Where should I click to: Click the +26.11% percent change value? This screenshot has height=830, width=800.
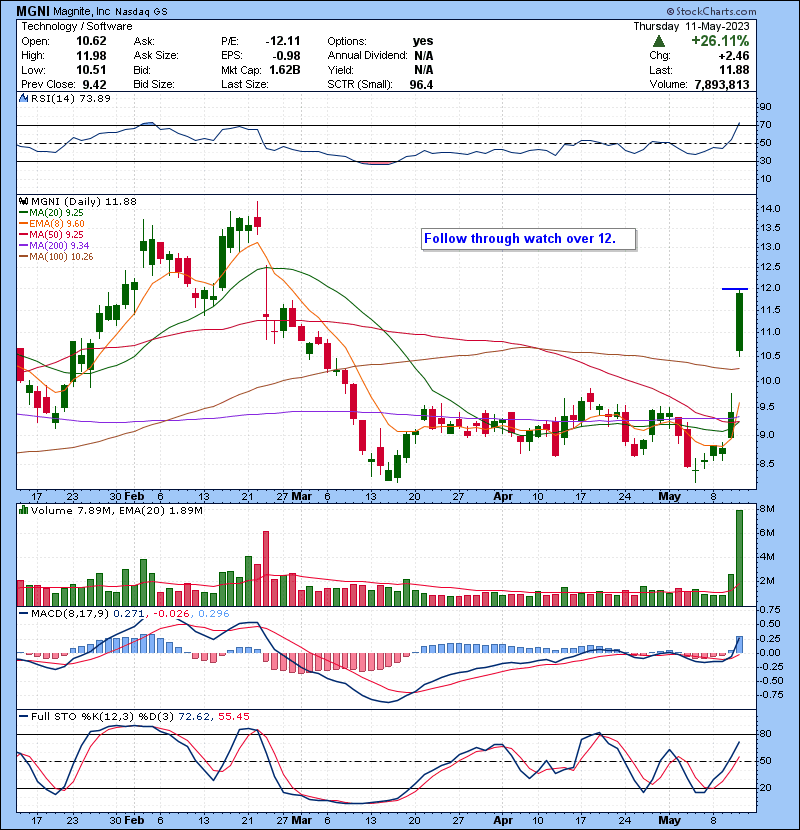pyautogui.click(x=720, y=41)
